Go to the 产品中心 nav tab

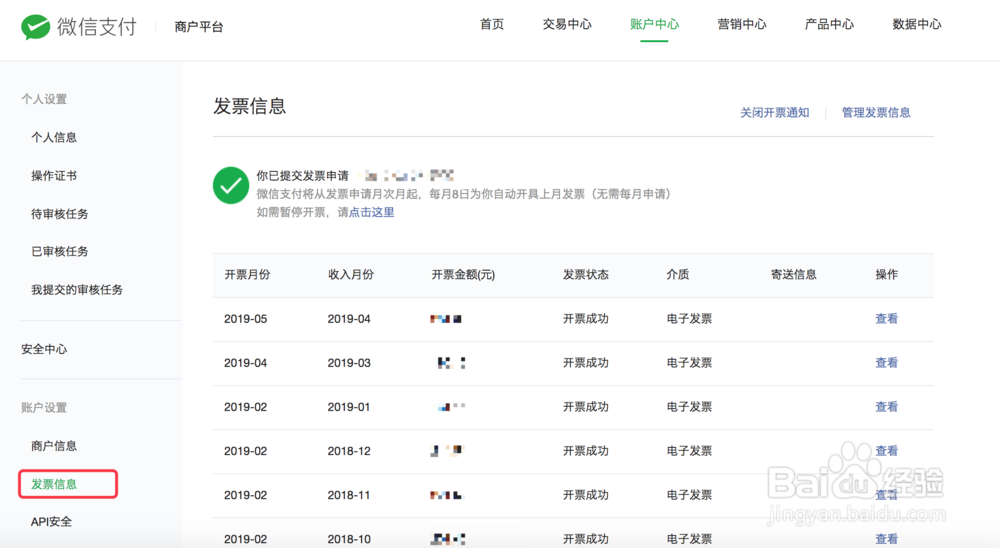click(829, 24)
